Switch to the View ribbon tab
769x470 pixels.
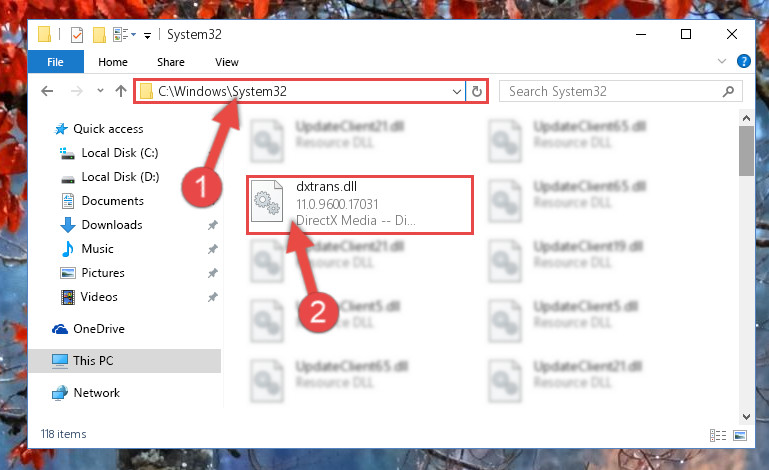pos(227,62)
